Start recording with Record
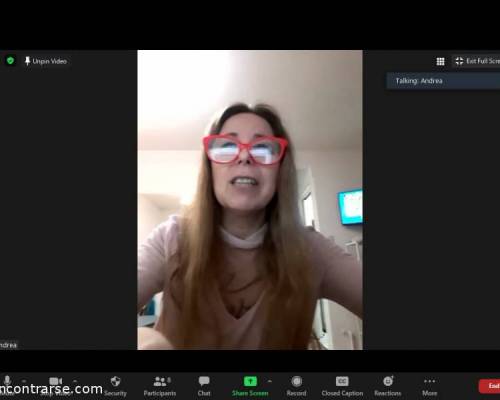 click(x=296, y=386)
